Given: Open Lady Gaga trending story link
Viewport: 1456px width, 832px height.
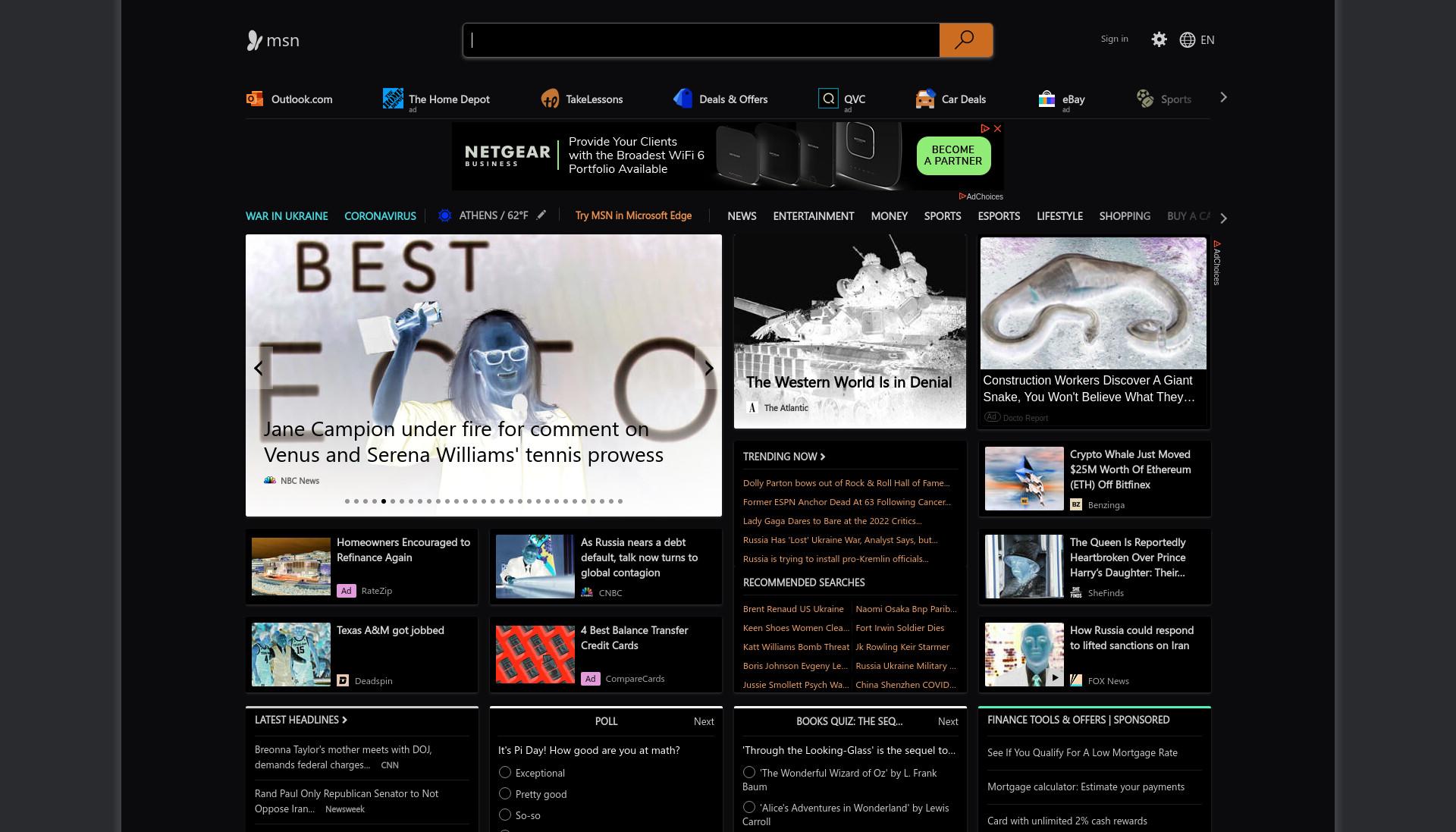Looking at the screenshot, I should tap(833, 521).
